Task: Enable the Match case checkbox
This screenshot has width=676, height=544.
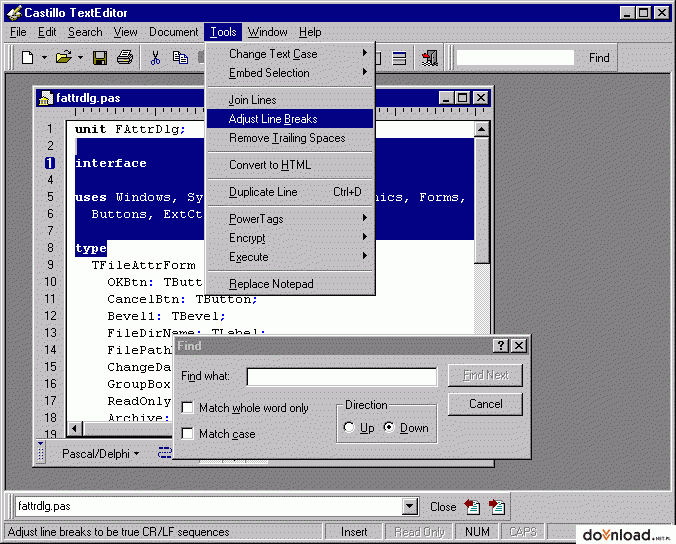Action: coord(188,434)
